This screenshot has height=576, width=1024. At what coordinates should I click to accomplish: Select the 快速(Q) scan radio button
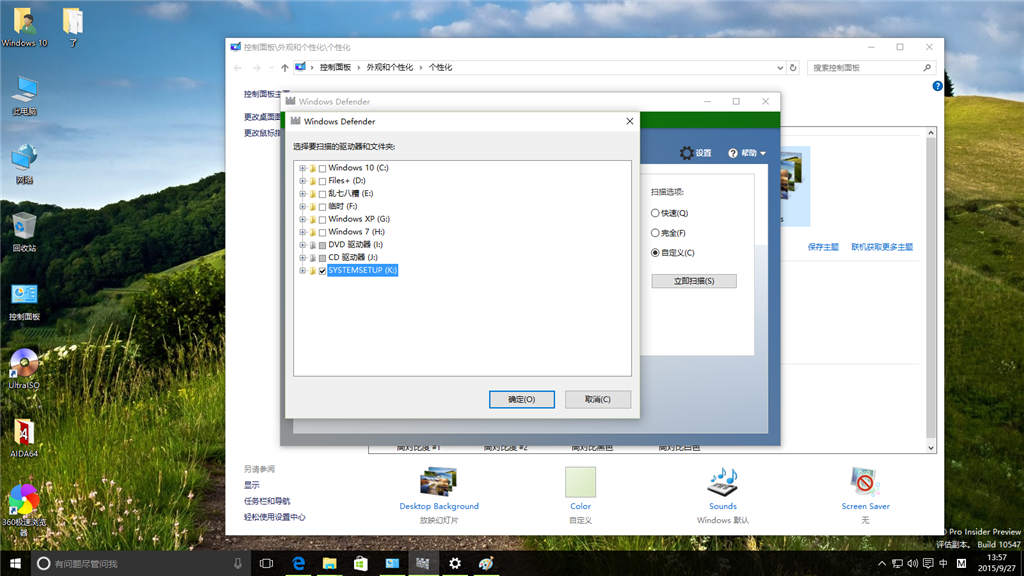click(x=655, y=213)
